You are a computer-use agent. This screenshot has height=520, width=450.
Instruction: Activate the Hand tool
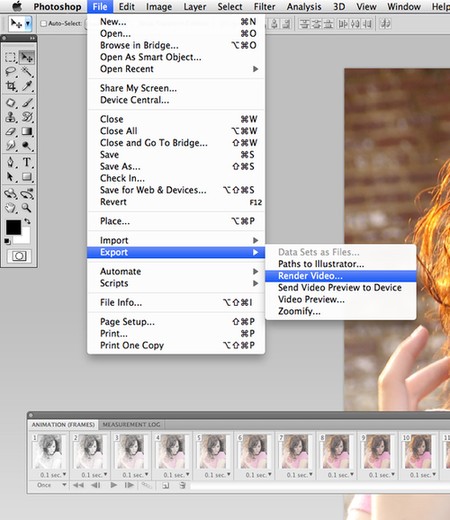(x=11, y=208)
